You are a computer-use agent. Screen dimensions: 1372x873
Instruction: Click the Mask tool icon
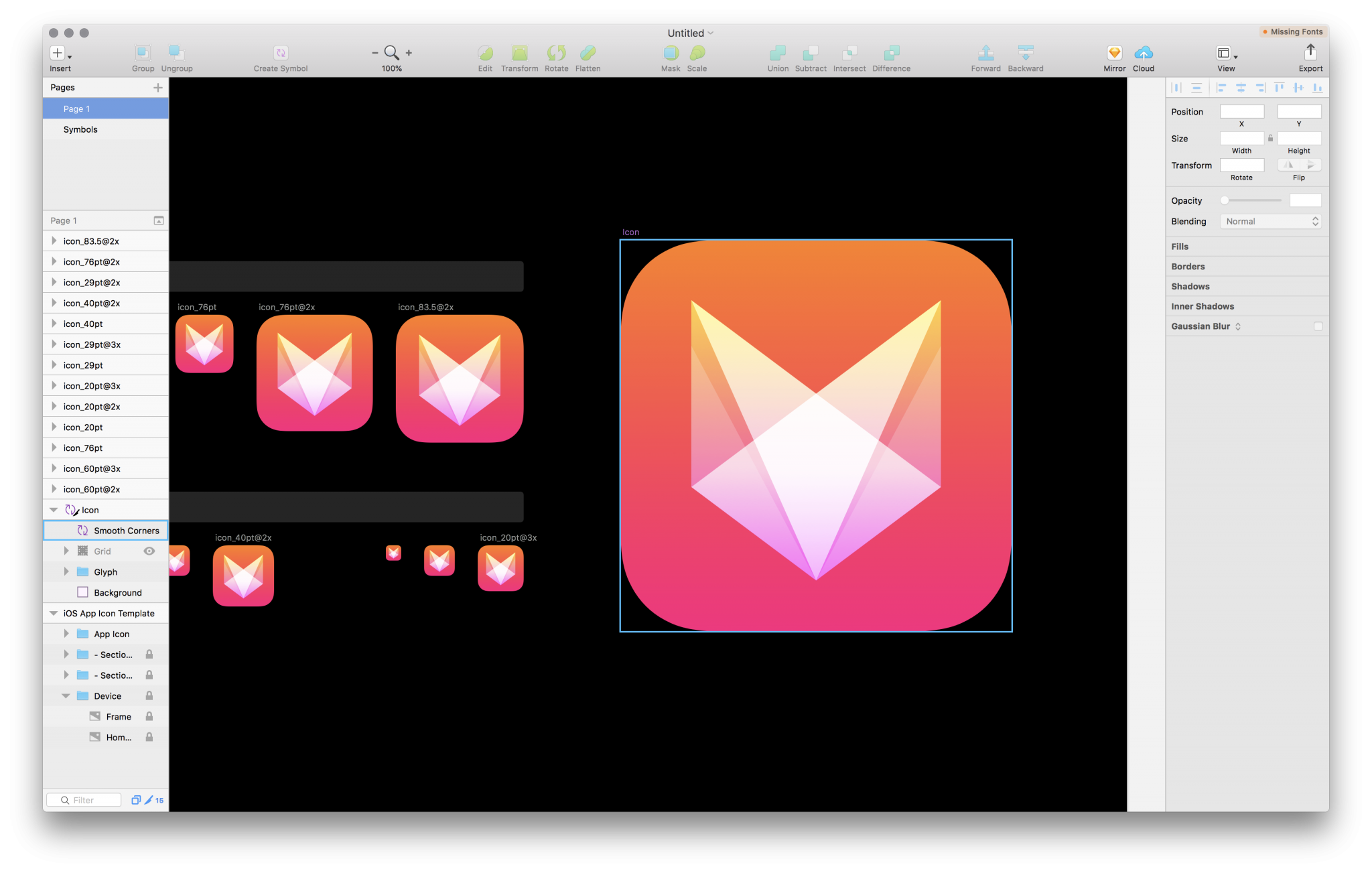671,53
